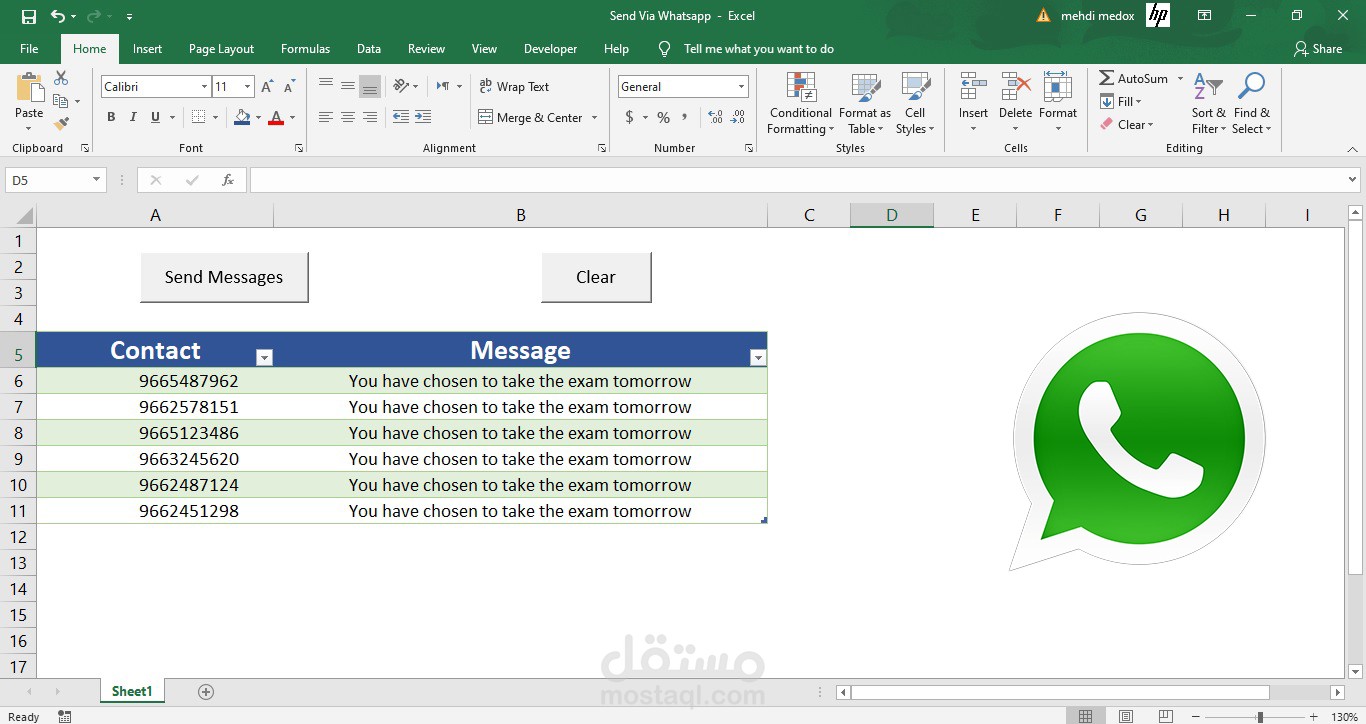Viewport: 1366px width, 724px height.
Task: Align text right
Action: pos(370,117)
